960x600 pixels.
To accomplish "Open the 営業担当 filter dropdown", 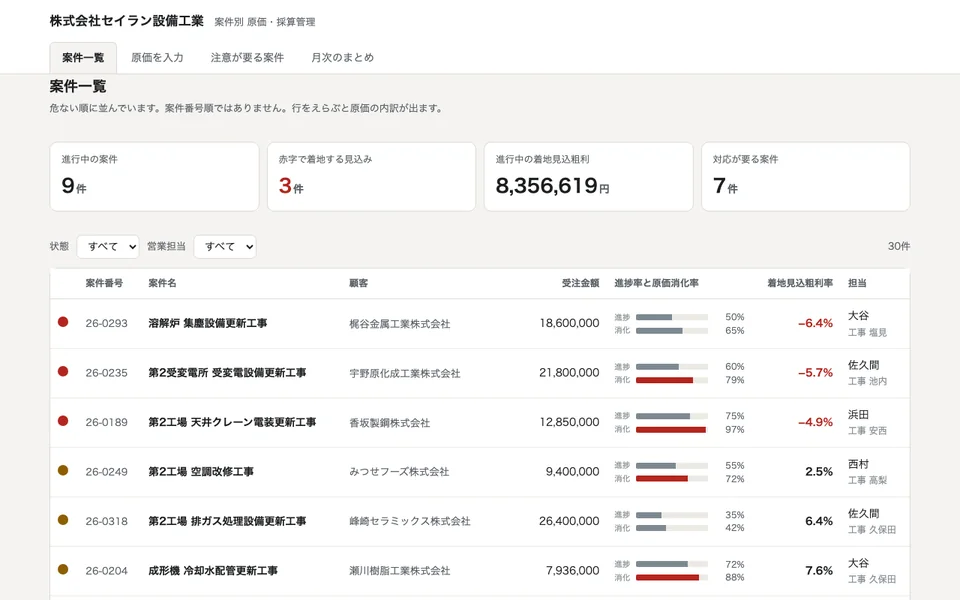I will (225, 247).
